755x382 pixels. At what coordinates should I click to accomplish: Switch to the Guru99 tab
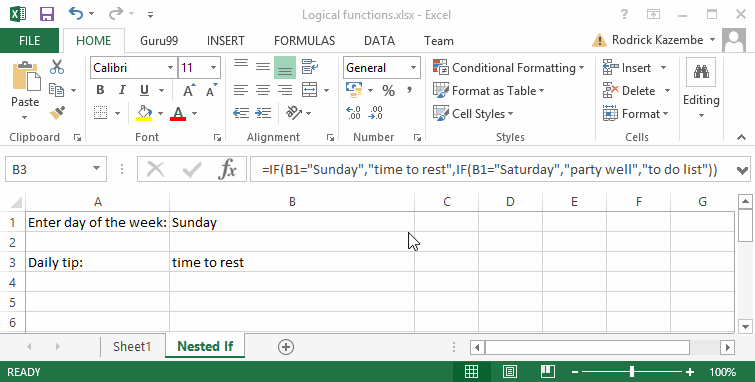coord(159,41)
